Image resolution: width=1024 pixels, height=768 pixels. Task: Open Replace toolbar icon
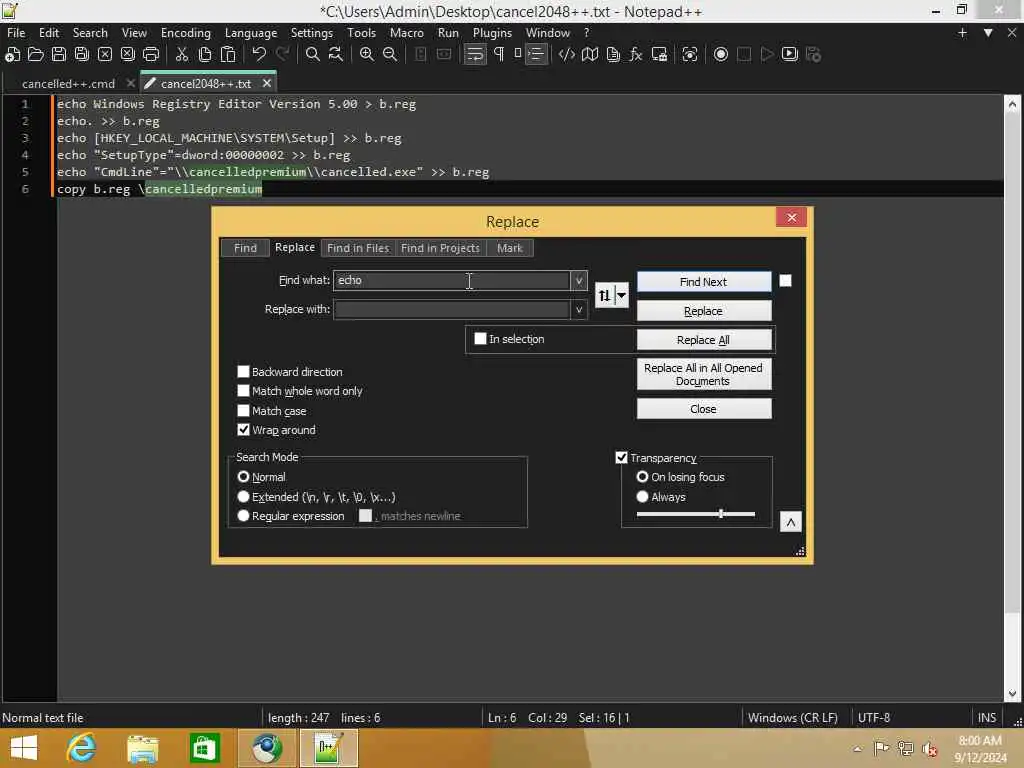coord(336,54)
